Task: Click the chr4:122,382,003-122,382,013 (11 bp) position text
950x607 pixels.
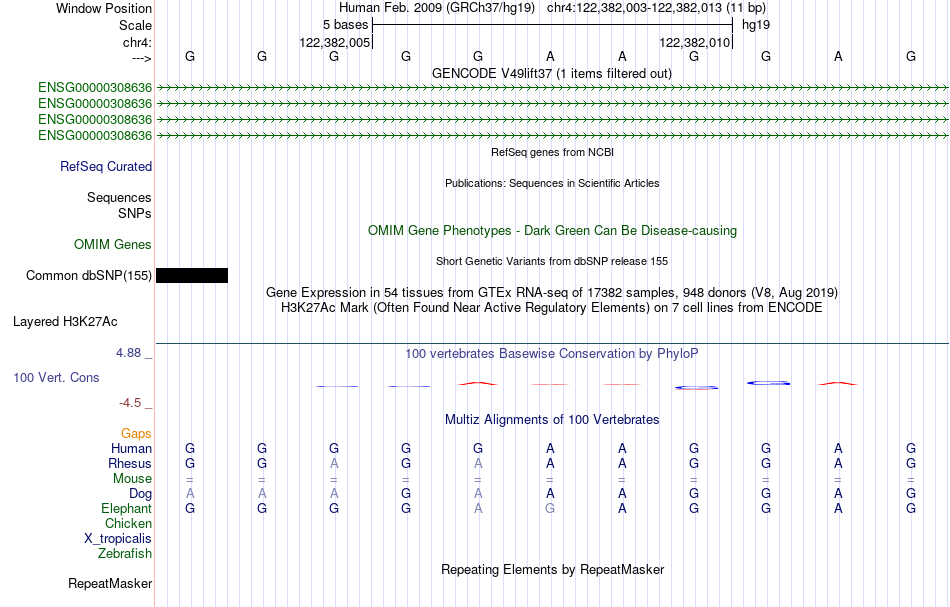Action: pyautogui.click(x=656, y=8)
